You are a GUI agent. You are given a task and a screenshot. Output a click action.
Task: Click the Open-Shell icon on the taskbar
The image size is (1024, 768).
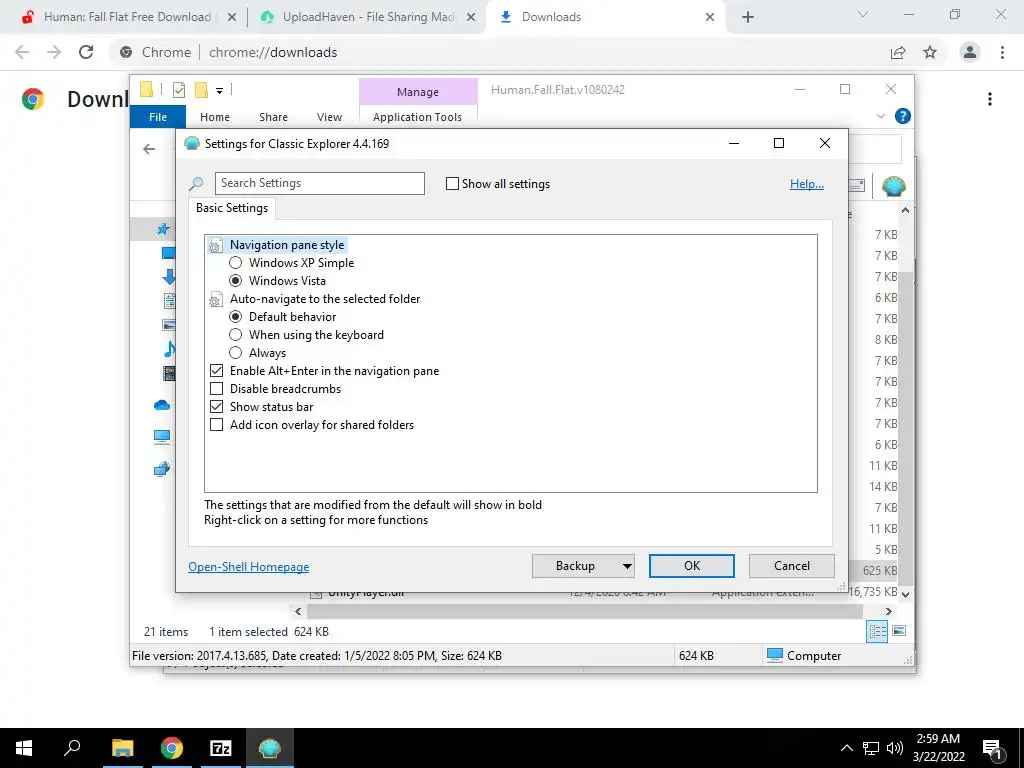[x=270, y=748]
